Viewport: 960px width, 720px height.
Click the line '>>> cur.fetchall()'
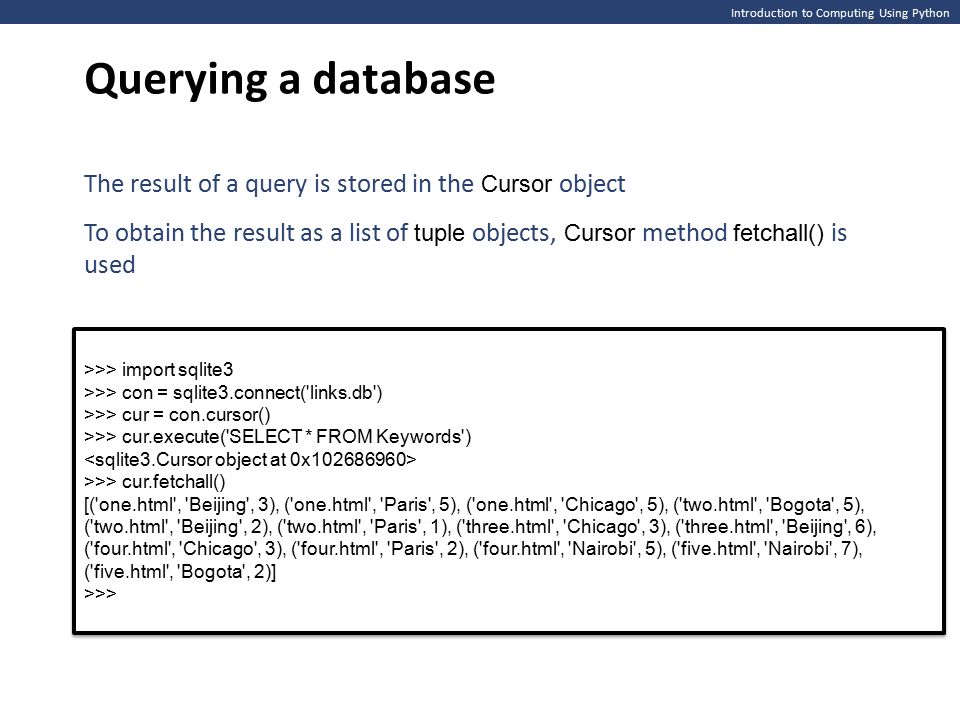[155, 481]
